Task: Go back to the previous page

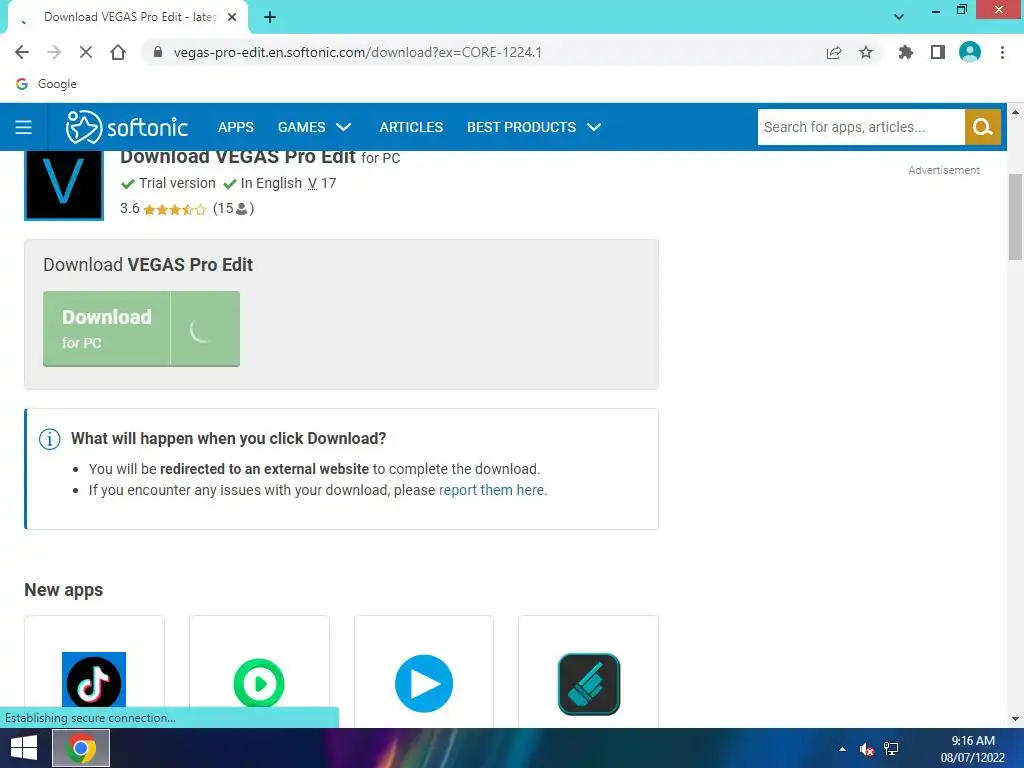Action: [22, 52]
